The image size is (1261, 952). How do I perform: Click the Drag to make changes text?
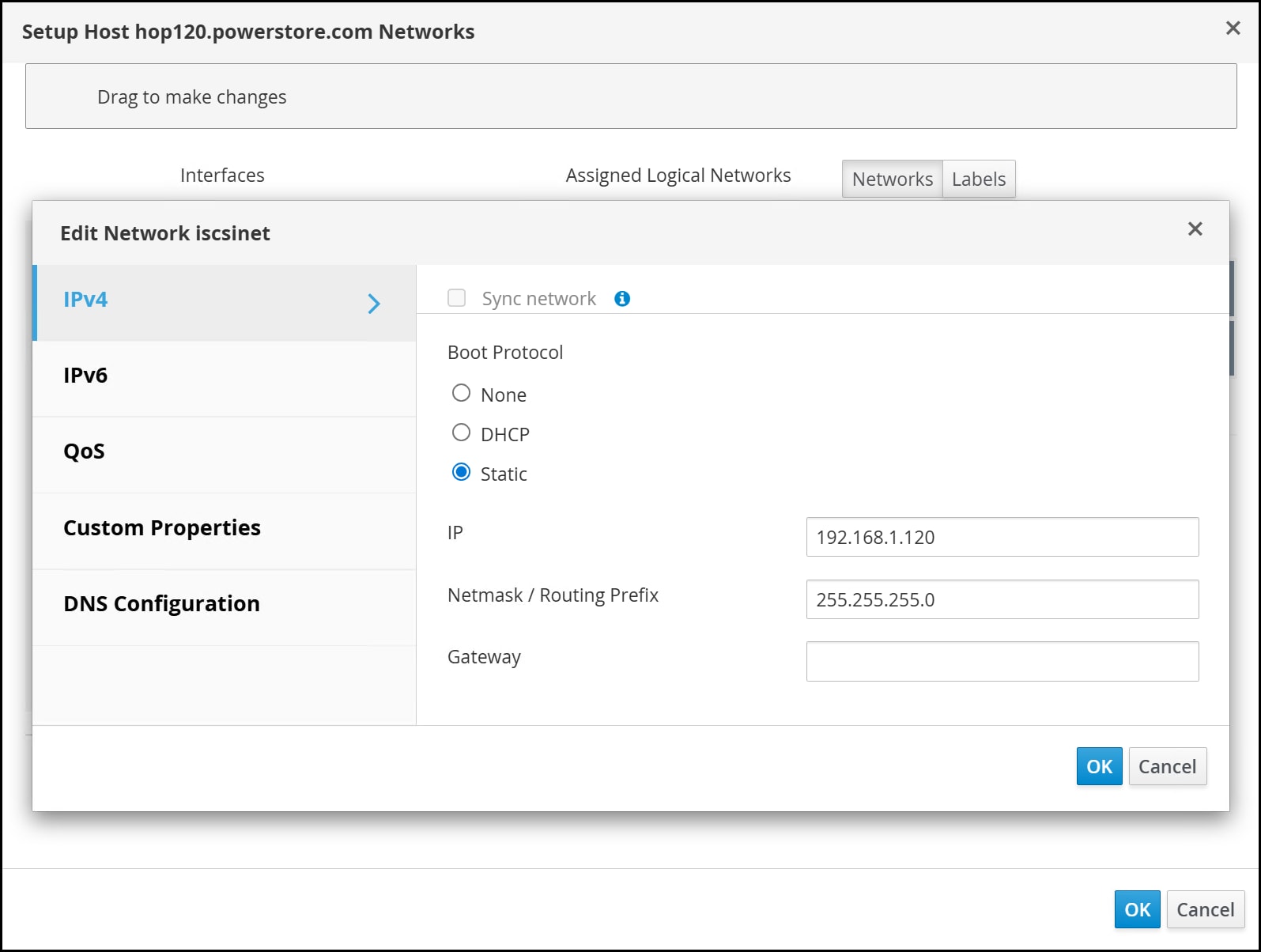coord(192,97)
